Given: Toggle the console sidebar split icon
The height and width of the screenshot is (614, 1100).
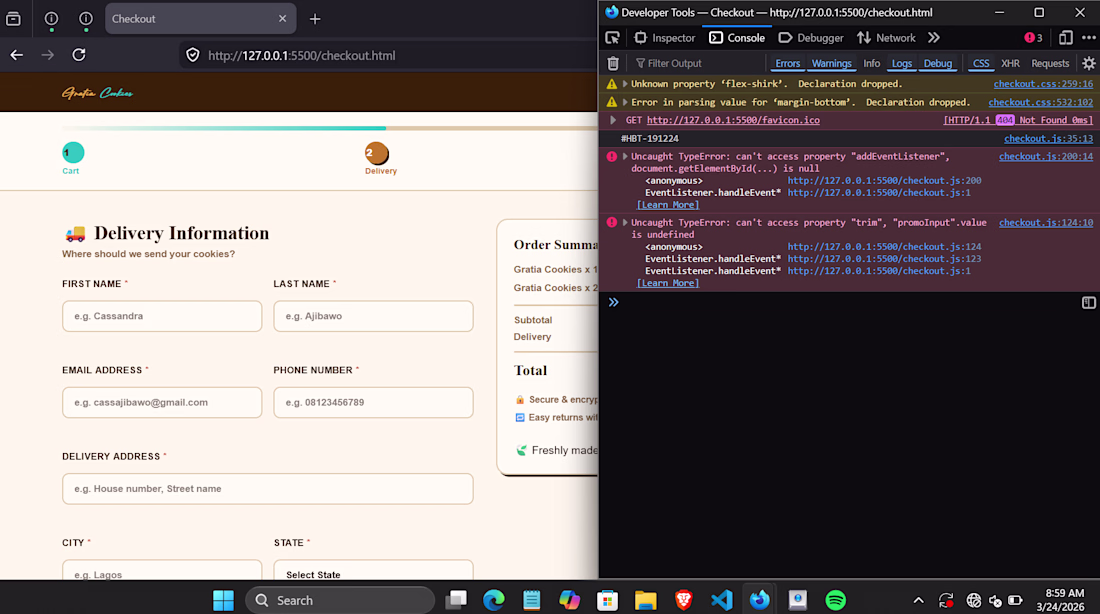Looking at the screenshot, I should tap(1088, 302).
